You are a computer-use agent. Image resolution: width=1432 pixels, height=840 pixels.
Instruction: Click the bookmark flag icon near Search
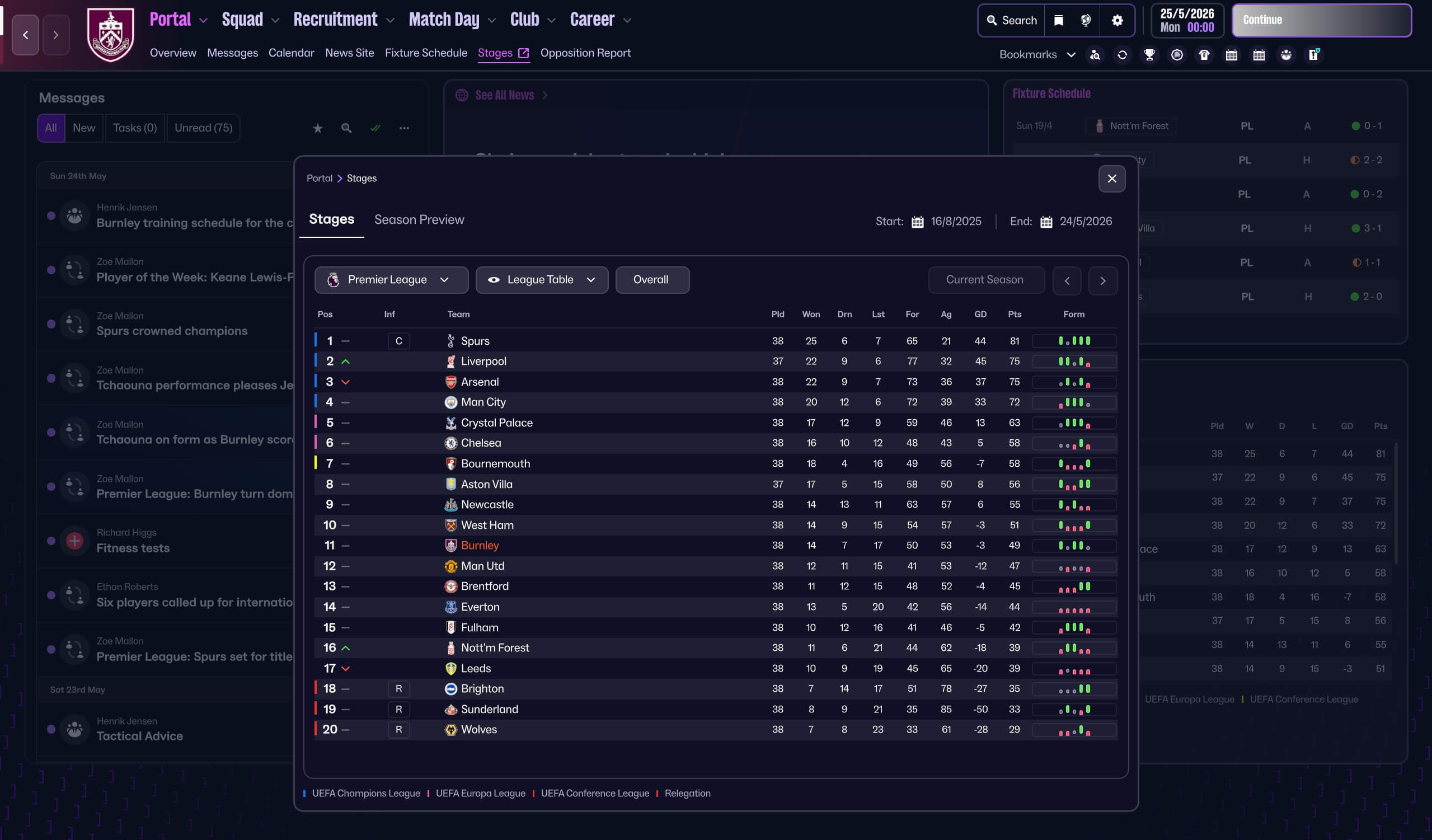pos(1058,21)
